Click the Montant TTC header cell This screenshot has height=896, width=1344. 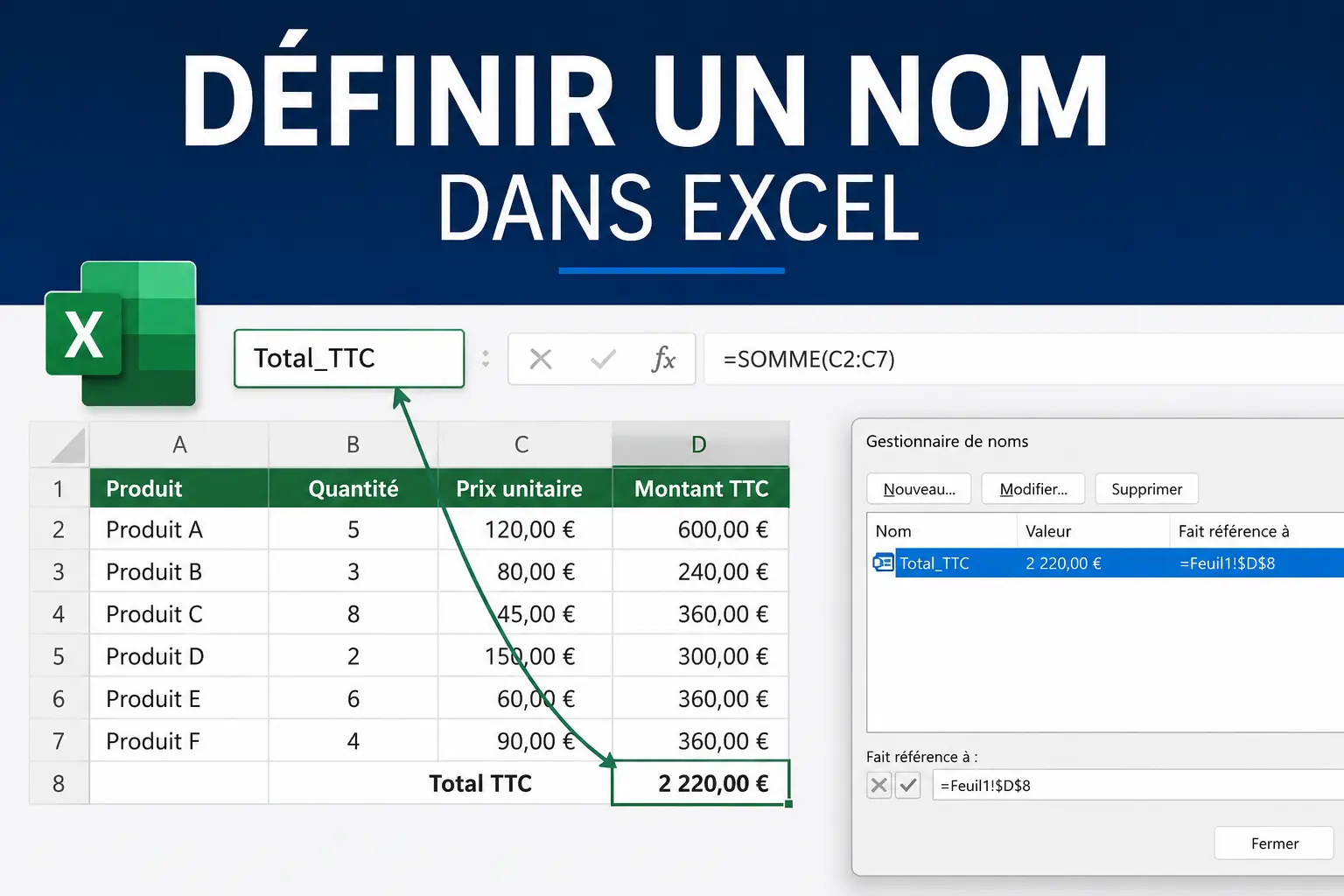(701, 488)
